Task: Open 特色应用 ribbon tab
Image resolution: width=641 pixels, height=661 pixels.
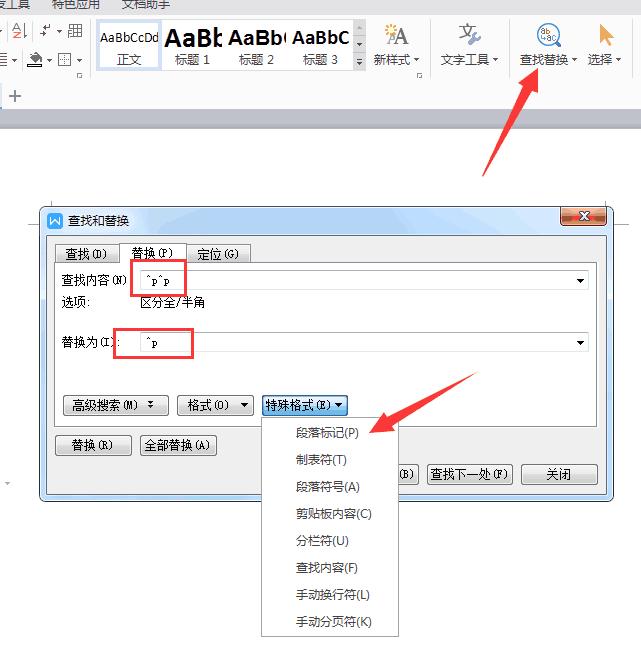Action: pyautogui.click(x=76, y=5)
